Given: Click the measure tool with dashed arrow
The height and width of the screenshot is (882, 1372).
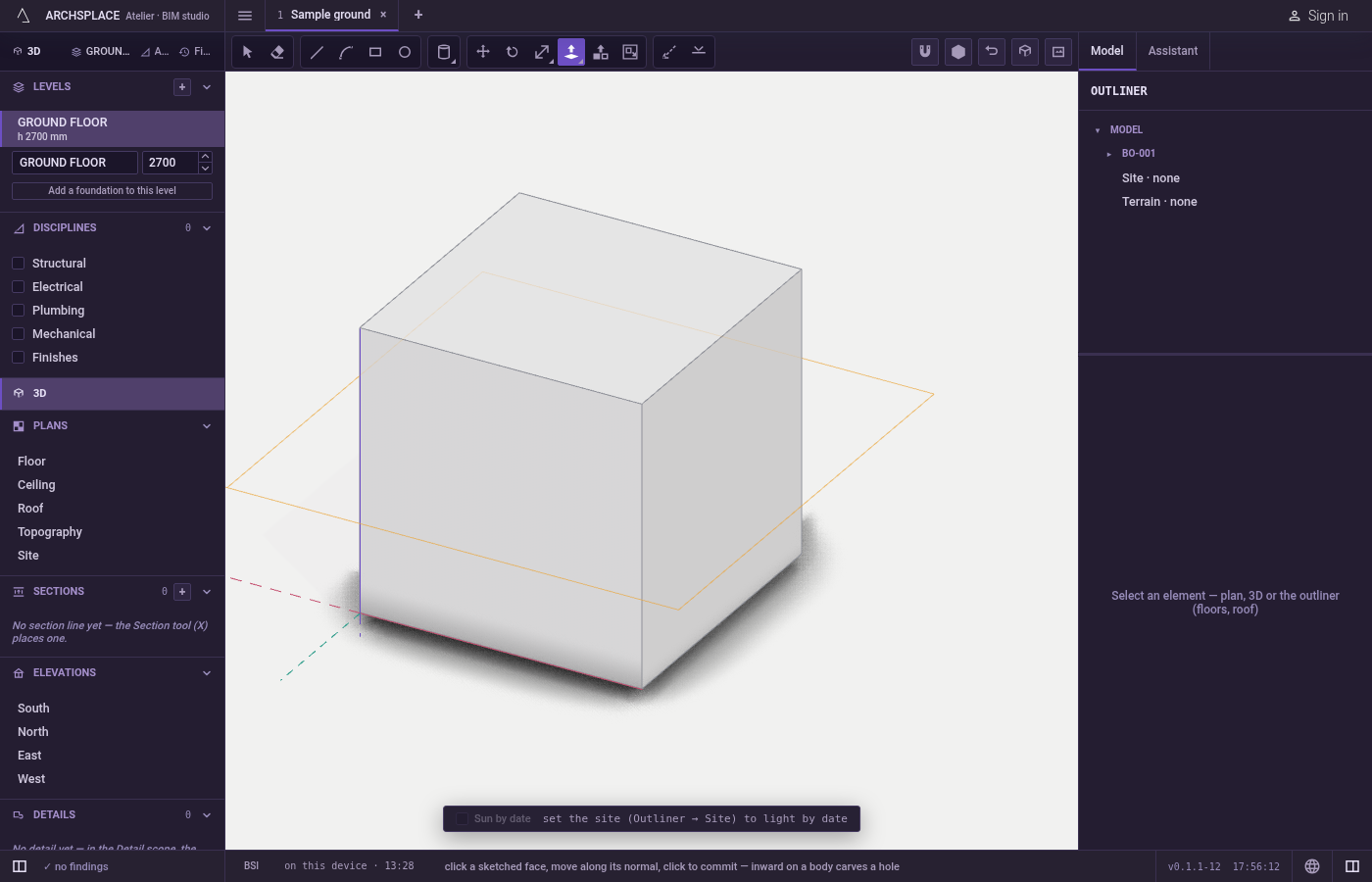Looking at the screenshot, I should pos(669,52).
